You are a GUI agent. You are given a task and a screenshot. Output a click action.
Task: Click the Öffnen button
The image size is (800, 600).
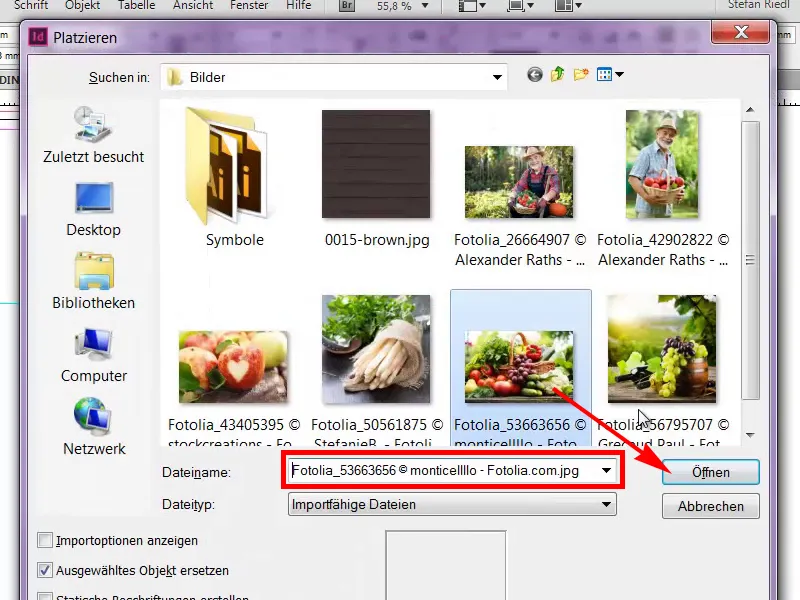711,472
